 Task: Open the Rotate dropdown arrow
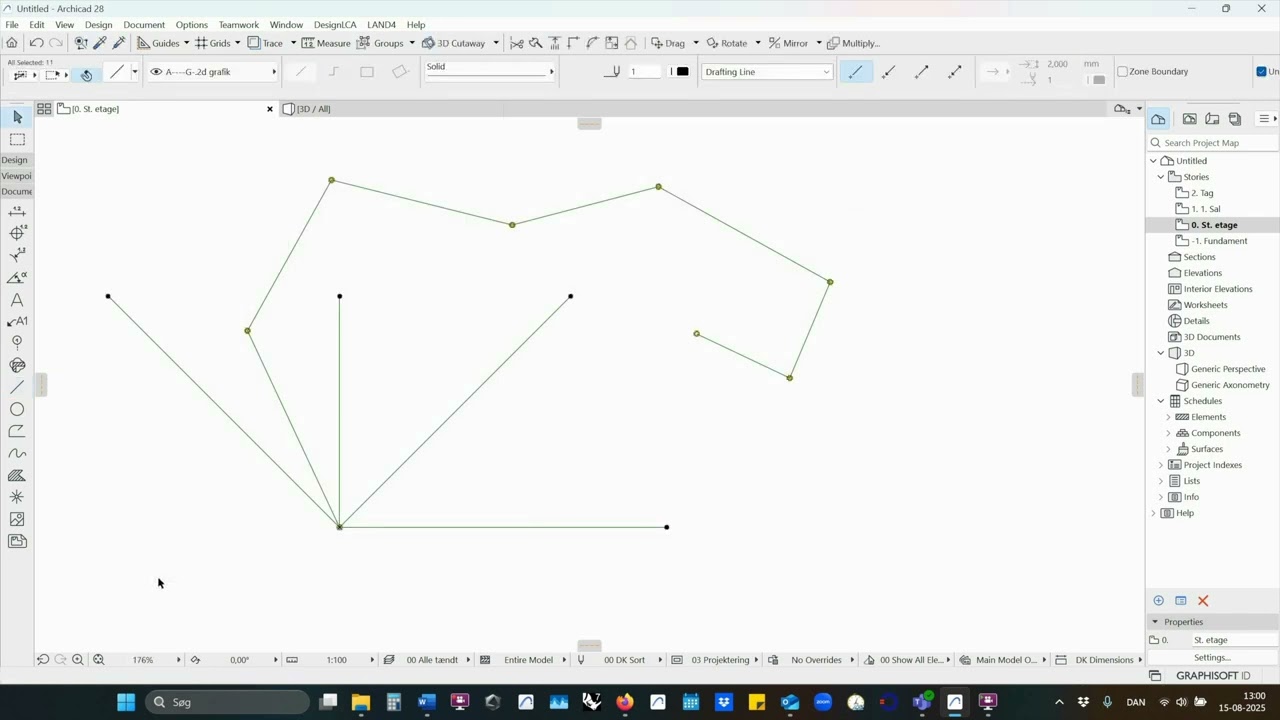pos(758,43)
